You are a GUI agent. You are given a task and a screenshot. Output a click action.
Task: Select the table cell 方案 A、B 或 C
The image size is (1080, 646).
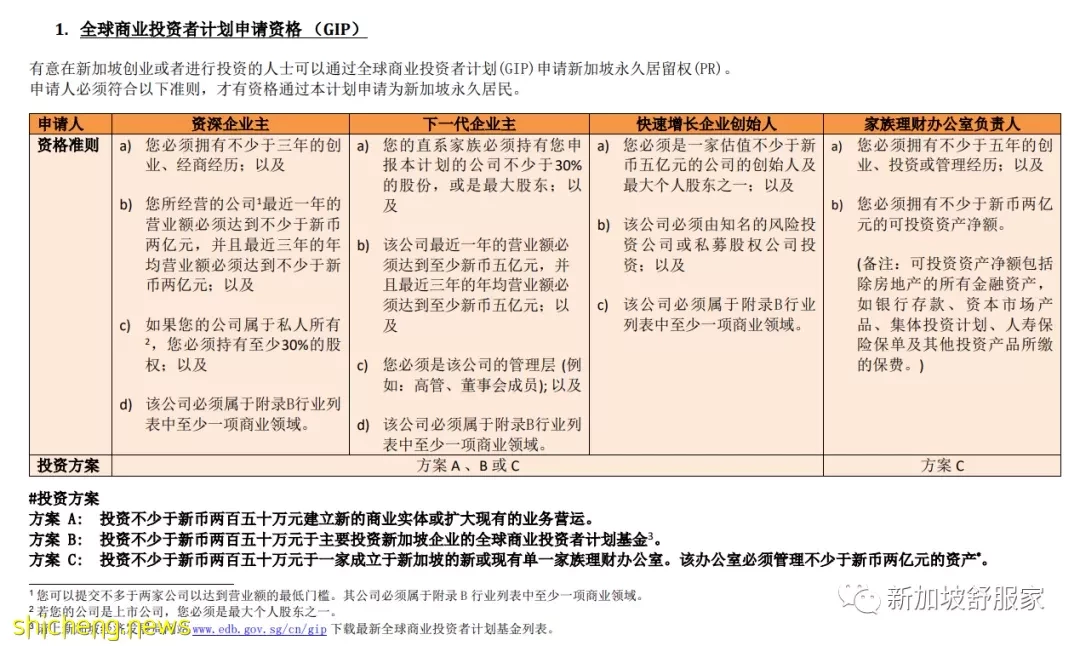coord(468,466)
